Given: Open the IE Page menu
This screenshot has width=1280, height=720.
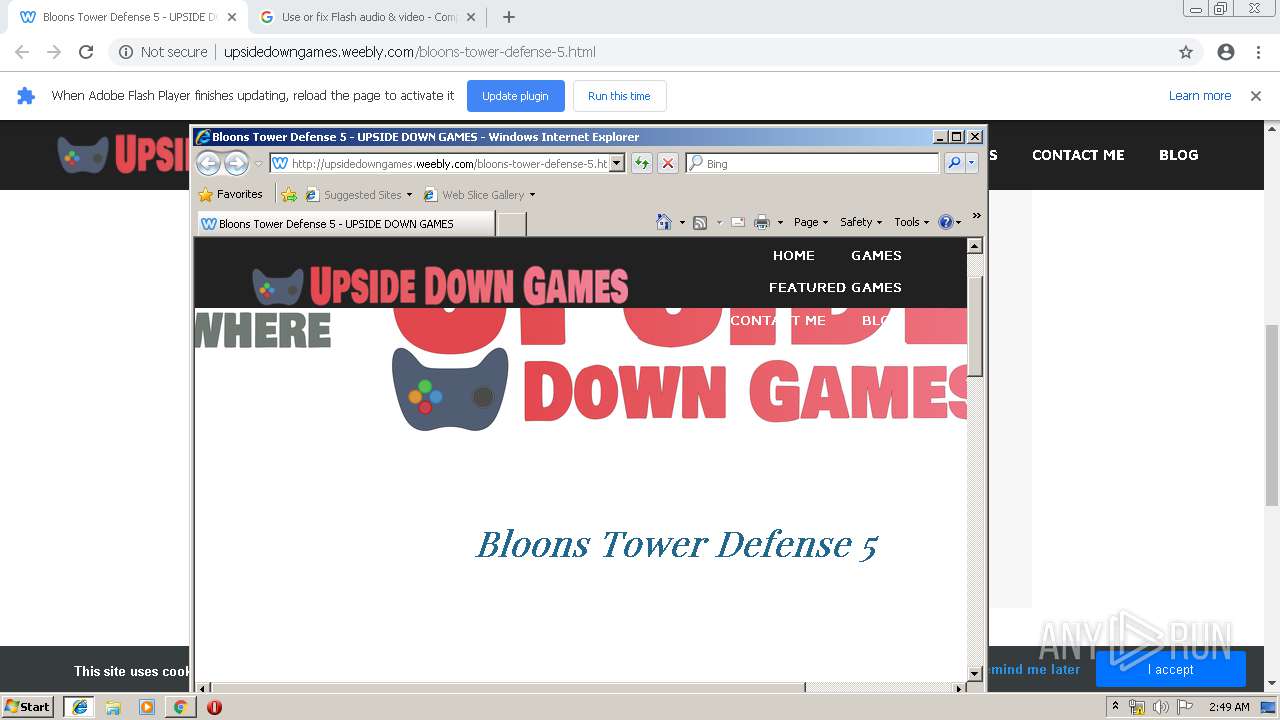Looking at the screenshot, I should click(811, 222).
